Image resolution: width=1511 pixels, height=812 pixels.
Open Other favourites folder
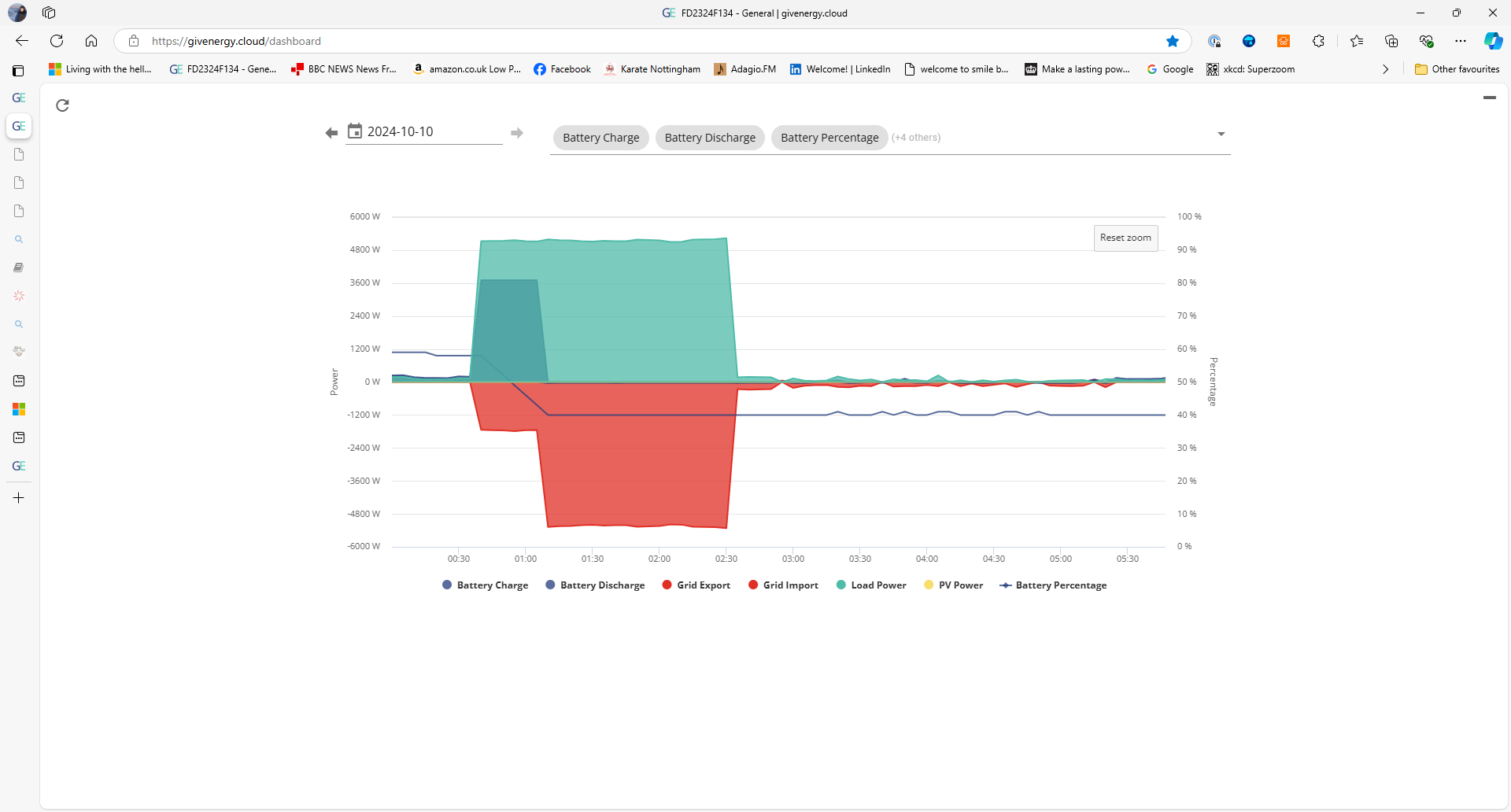1457,69
